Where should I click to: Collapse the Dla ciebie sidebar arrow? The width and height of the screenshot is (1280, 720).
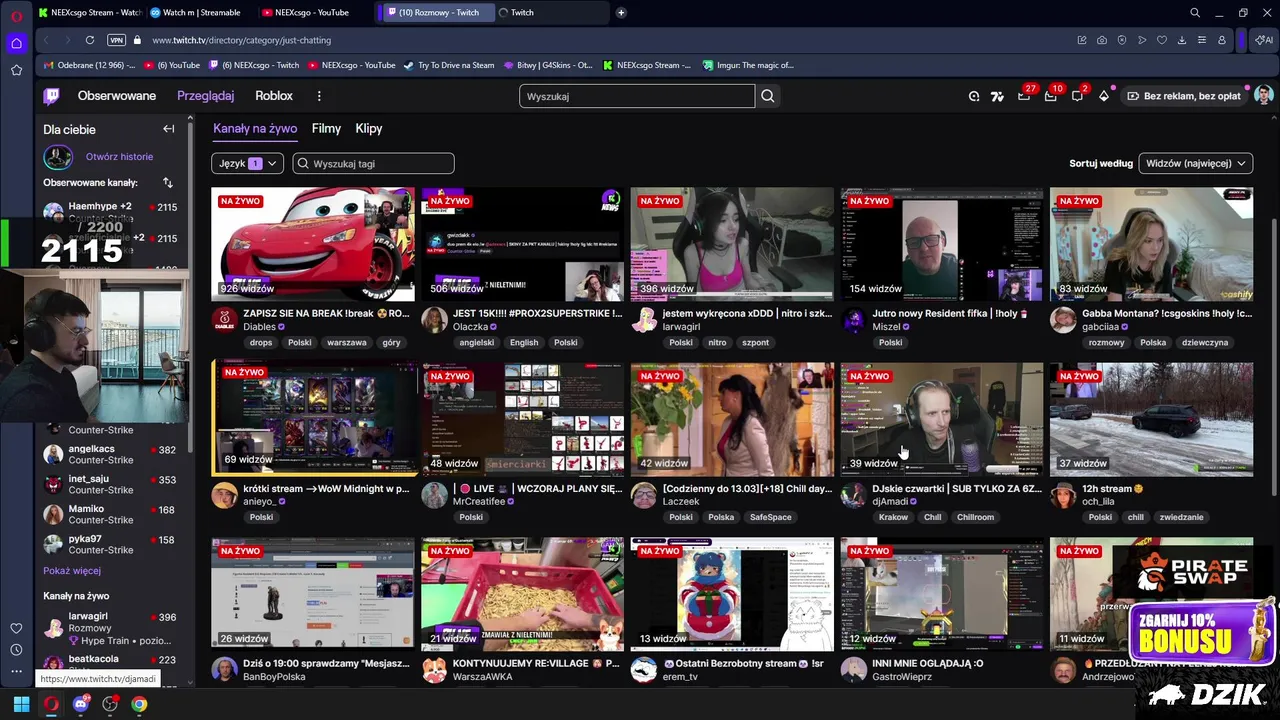(x=168, y=129)
